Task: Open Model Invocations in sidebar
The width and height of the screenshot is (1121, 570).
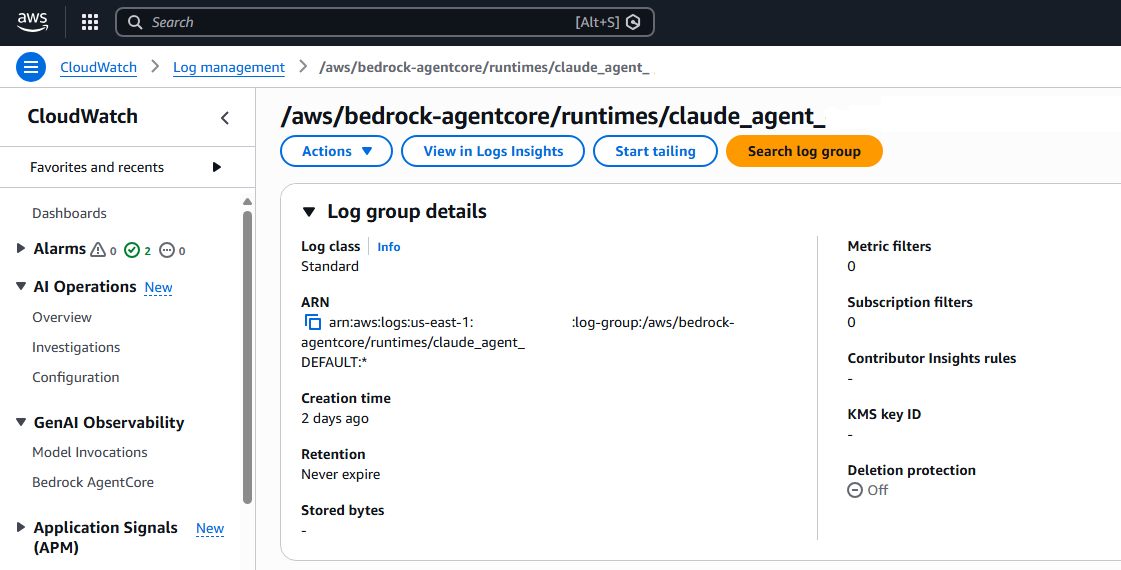Action: click(90, 452)
